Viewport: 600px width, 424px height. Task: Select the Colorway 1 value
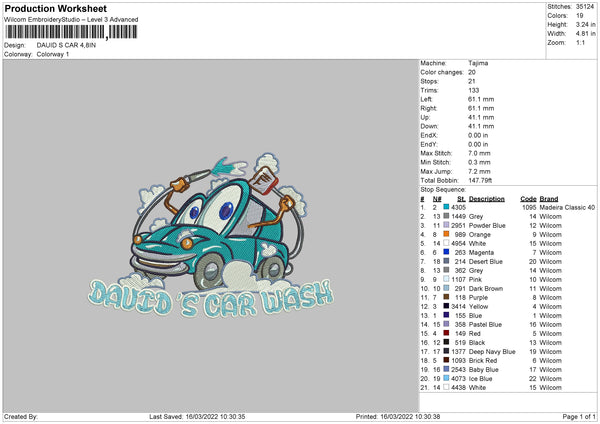[53, 54]
